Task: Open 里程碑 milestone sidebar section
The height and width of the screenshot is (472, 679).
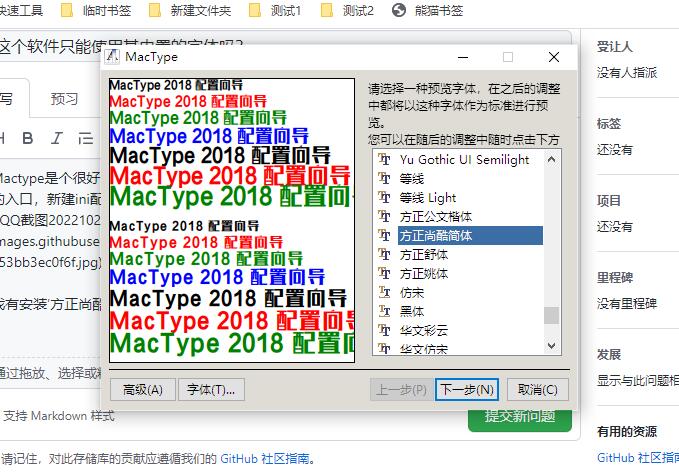Action: point(614,277)
